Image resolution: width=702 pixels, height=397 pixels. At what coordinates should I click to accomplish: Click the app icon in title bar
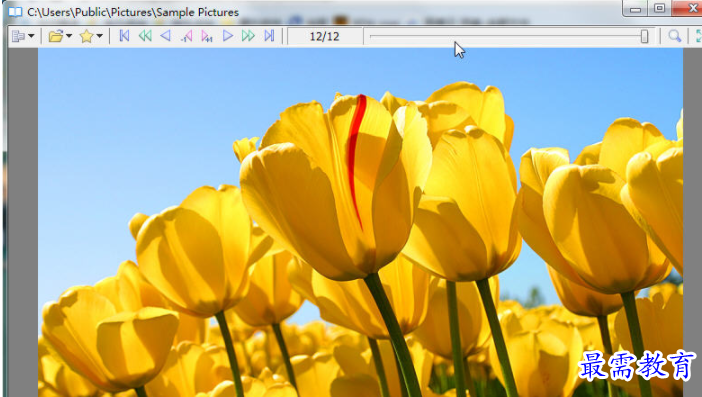point(15,12)
